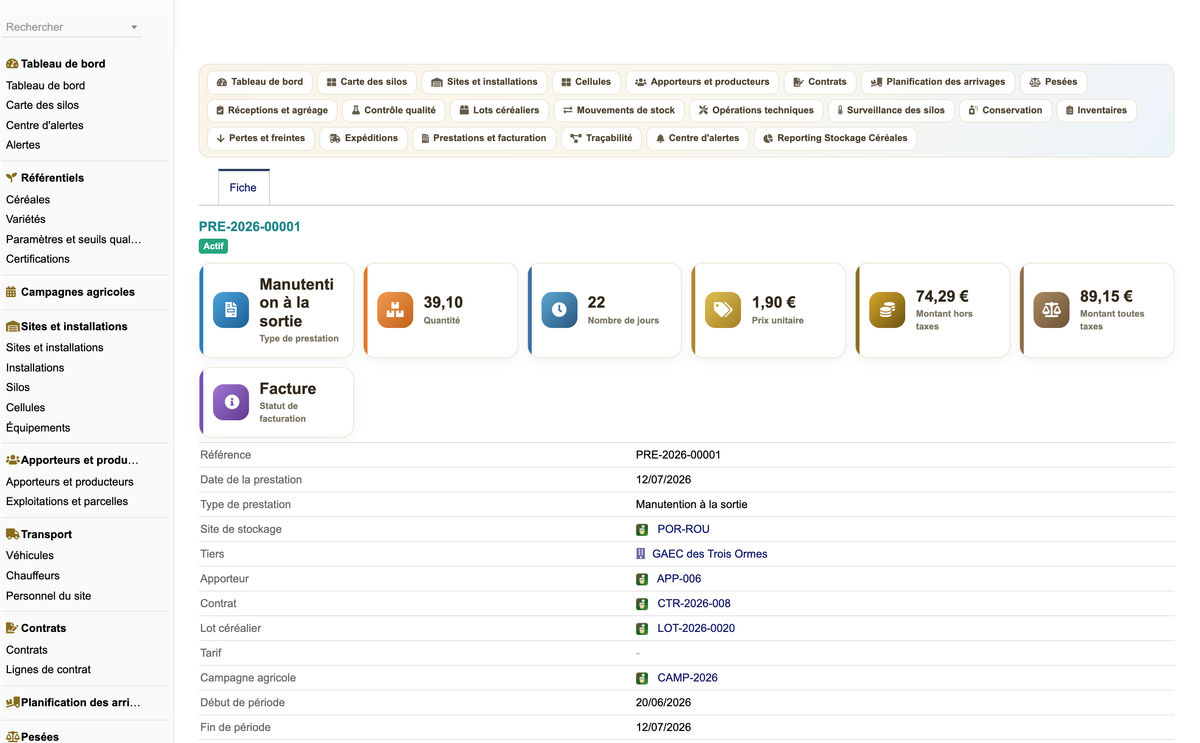Follow the POR-ROU storage site link
Viewport: 1200px width, 743px height.
tap(683, 529)
